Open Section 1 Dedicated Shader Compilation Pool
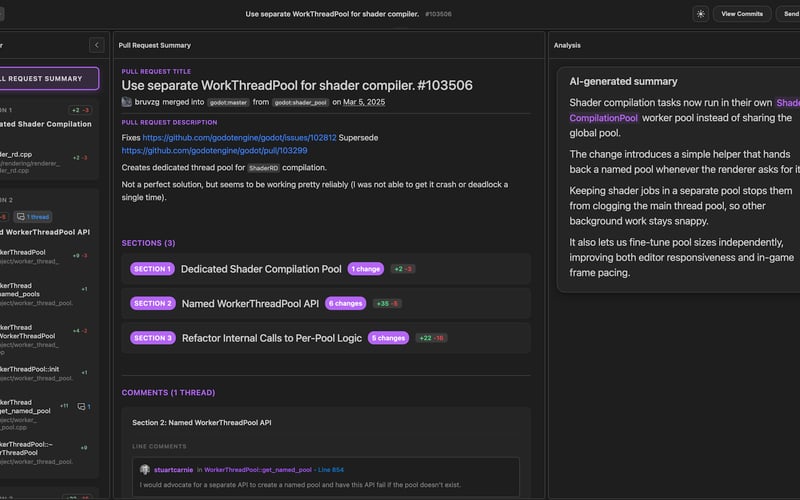Viewport: 800px width, 500px height. point(326,269)
